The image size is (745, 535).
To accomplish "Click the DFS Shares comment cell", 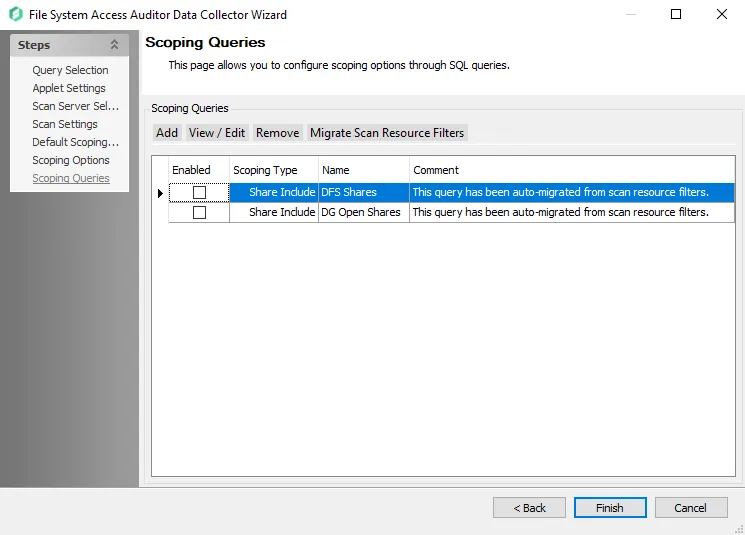I will (572, 192).
